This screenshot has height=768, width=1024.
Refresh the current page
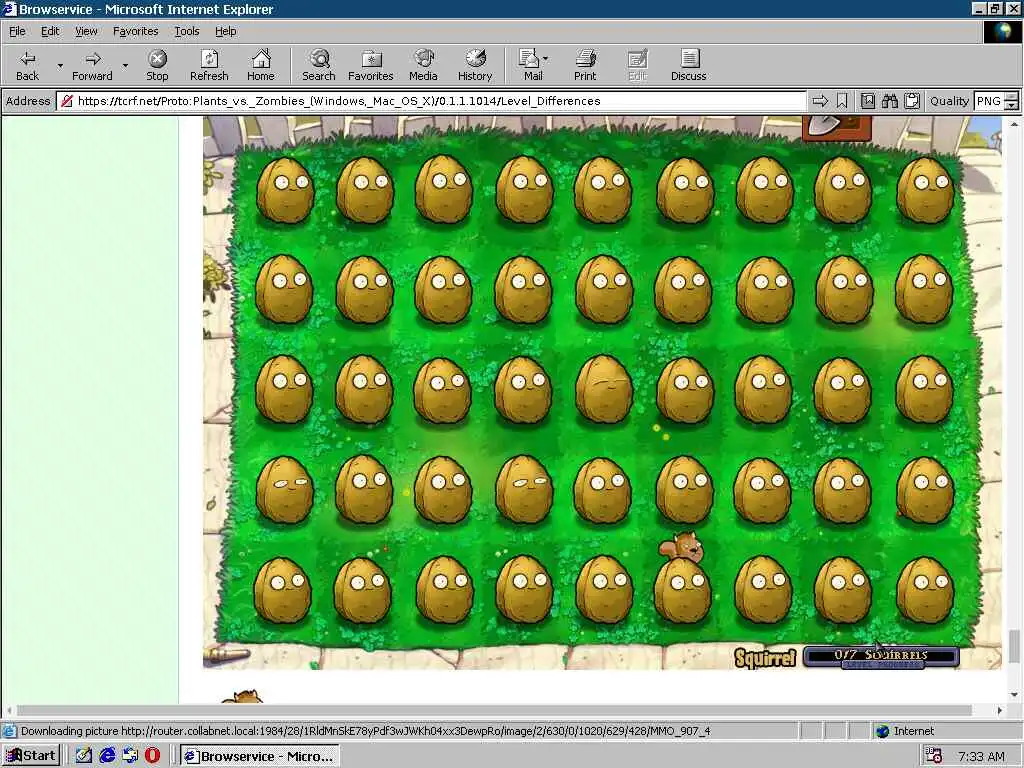tap(209, 65)
